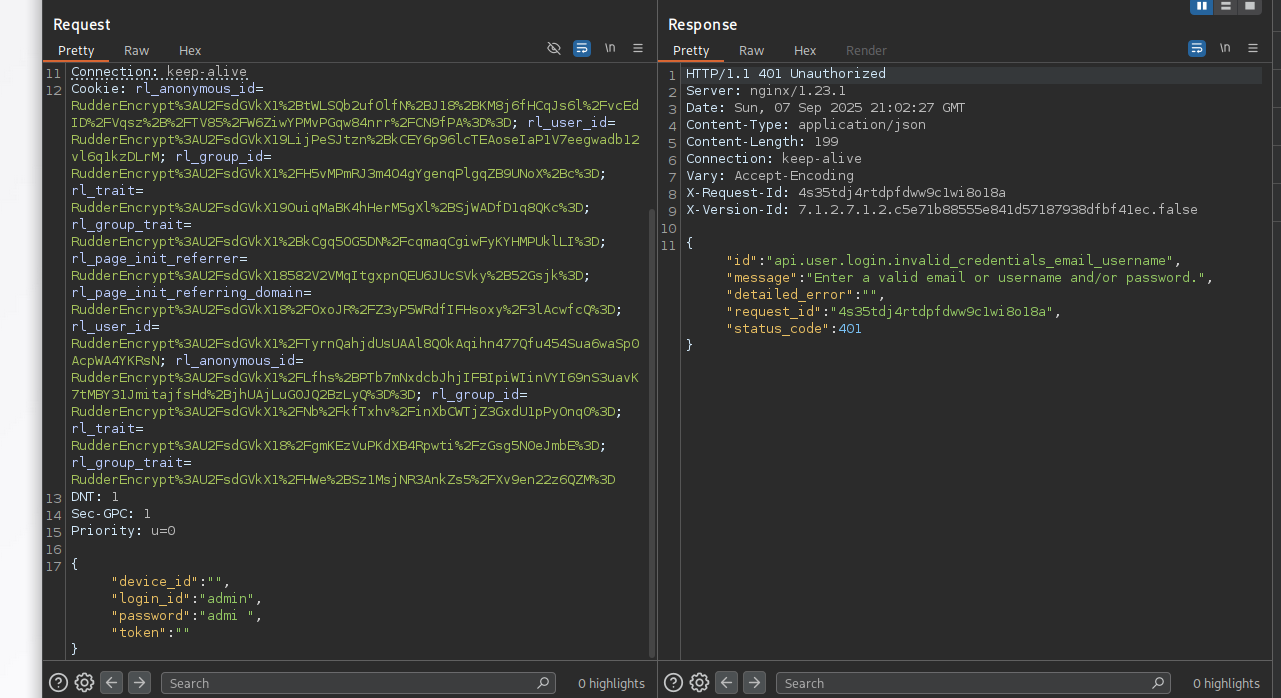Image resolution: width=1281 pixels, height=698 pixels.
Task: Switch to side-by-side split layout
Action: pyautogui.click(x=1201, y=6)
